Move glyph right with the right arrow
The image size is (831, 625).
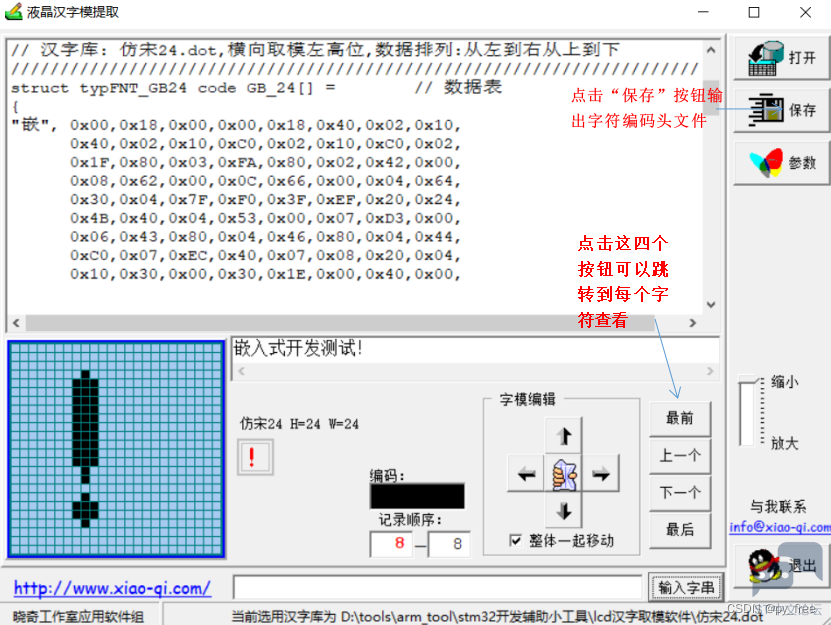600,473
